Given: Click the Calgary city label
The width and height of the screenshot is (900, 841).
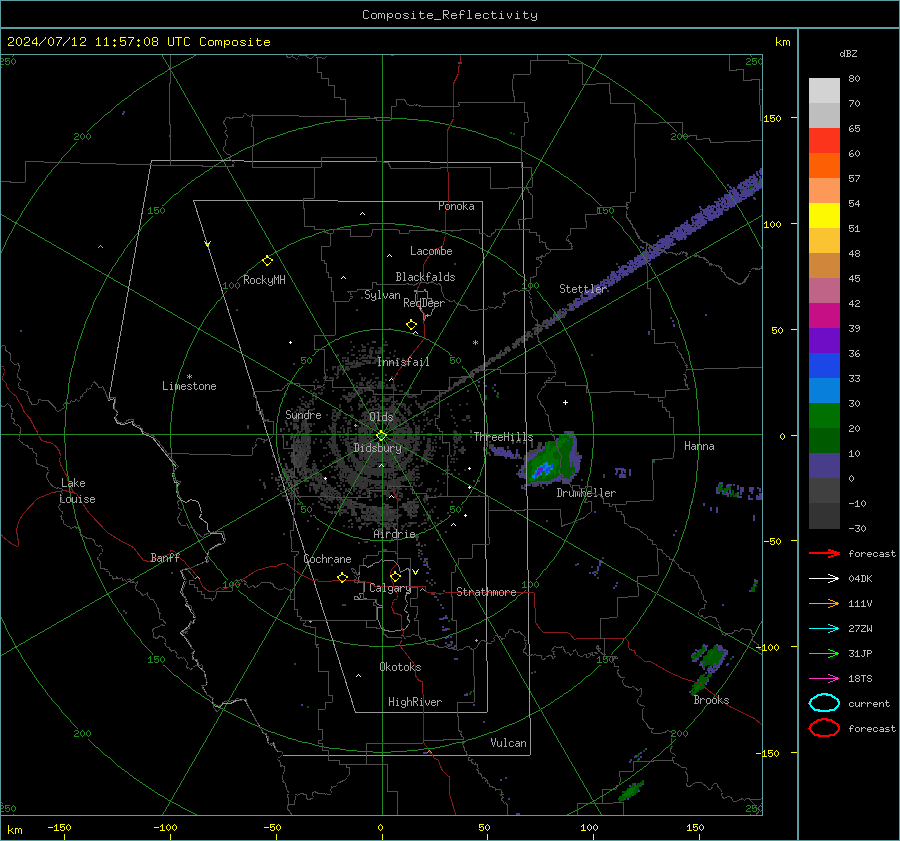Looking at the screenshot, I should [390, 588].
